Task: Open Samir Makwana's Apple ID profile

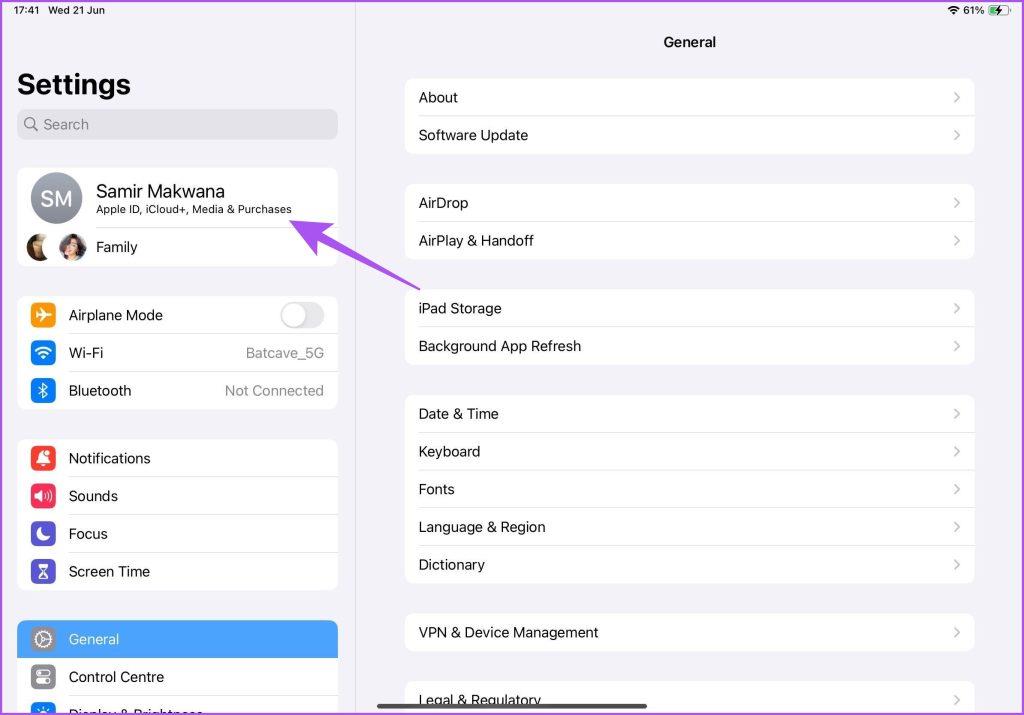Action: 178,198
